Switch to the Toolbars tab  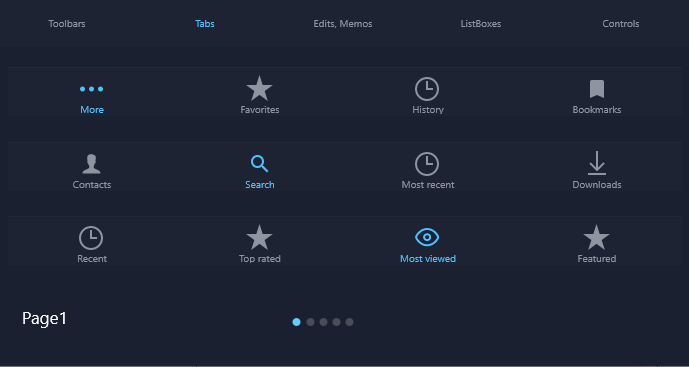coord(67,24)
